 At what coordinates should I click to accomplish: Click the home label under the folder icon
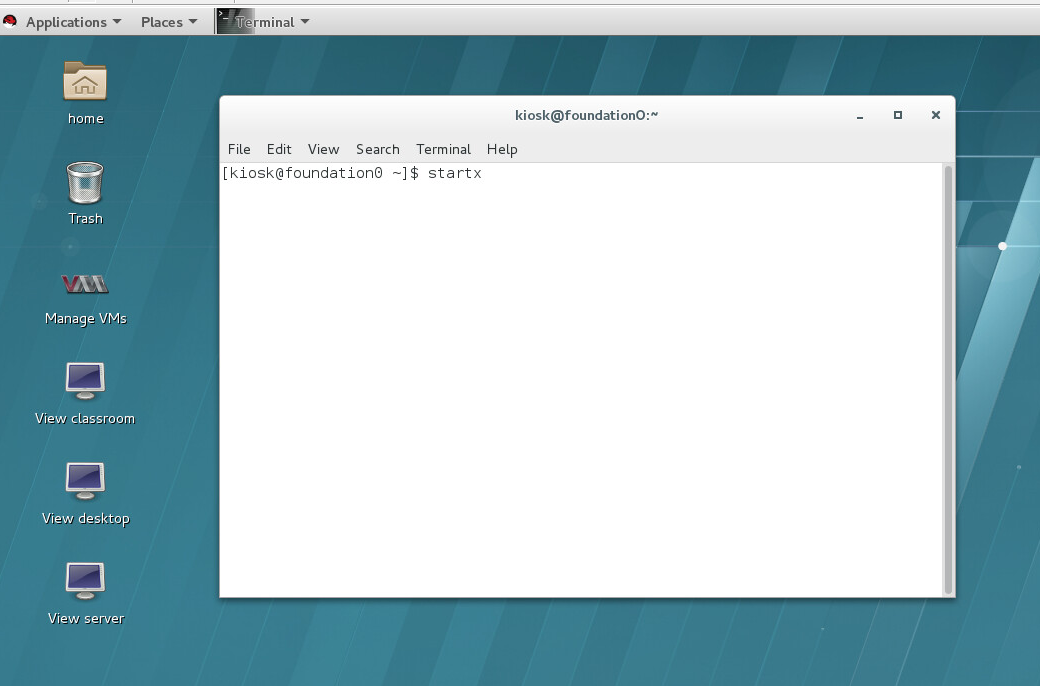click(x=86, y=119)
